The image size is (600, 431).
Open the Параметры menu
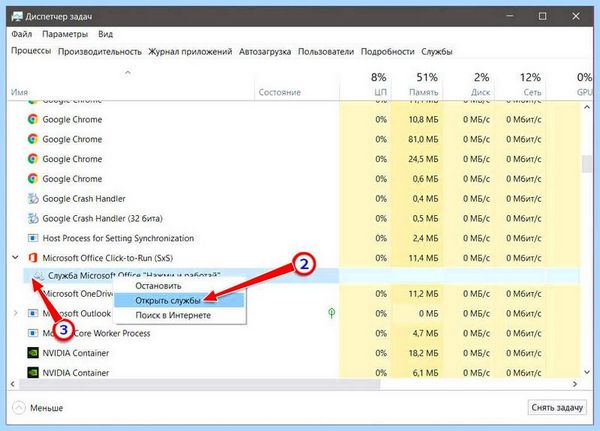(x=65, y=34)
